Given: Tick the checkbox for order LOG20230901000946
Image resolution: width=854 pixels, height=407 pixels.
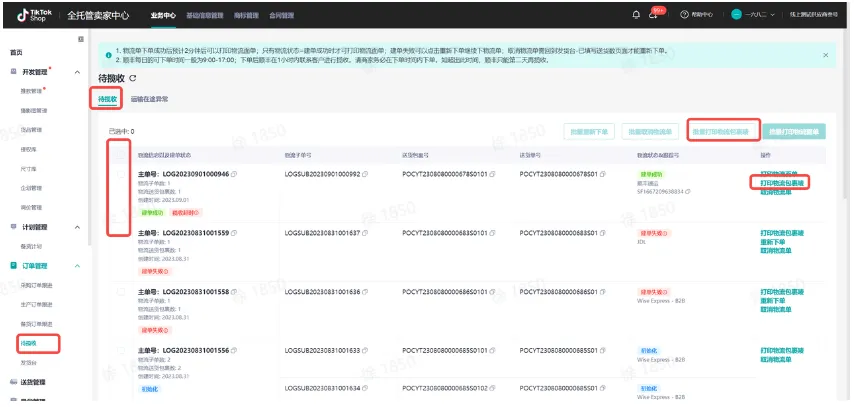Looking at the screenshot, I should (120, 174).
